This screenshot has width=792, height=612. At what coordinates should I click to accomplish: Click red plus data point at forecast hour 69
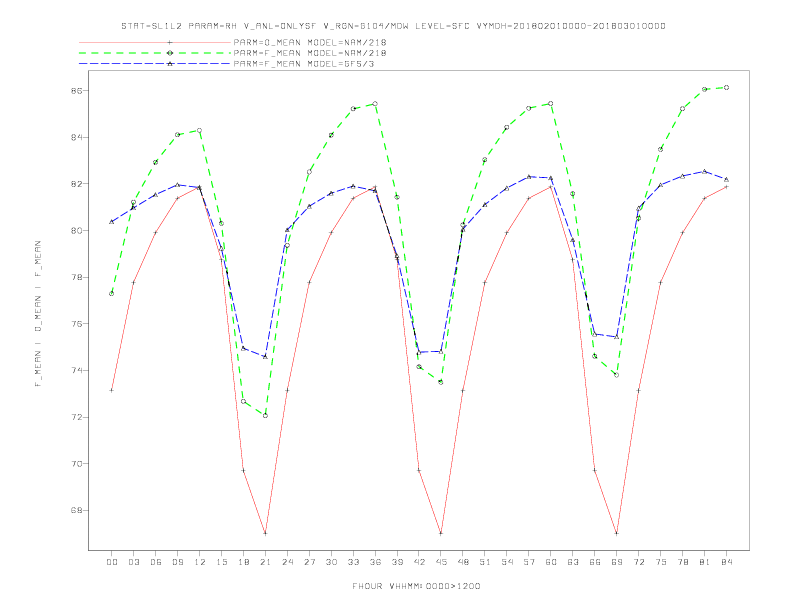point(617,533)
